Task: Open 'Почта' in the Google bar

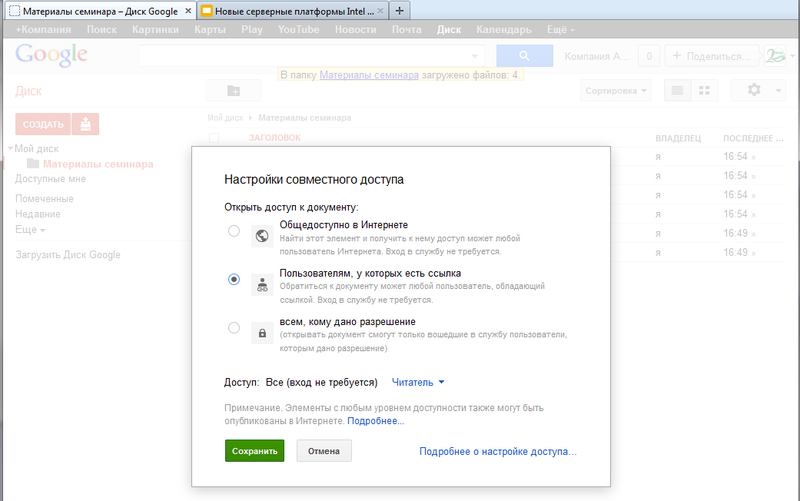Action: (407, 30)
